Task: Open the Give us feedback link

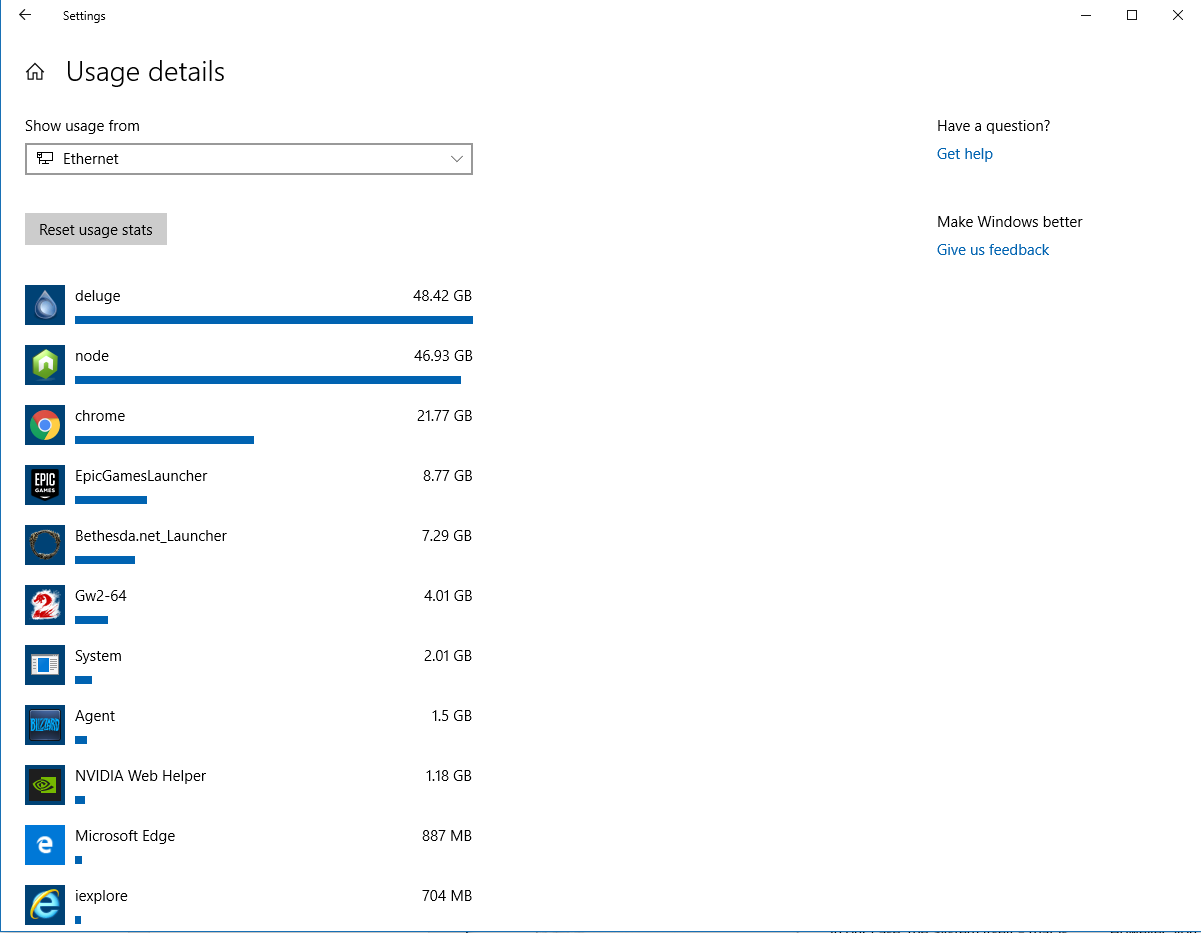Action: 993,250
